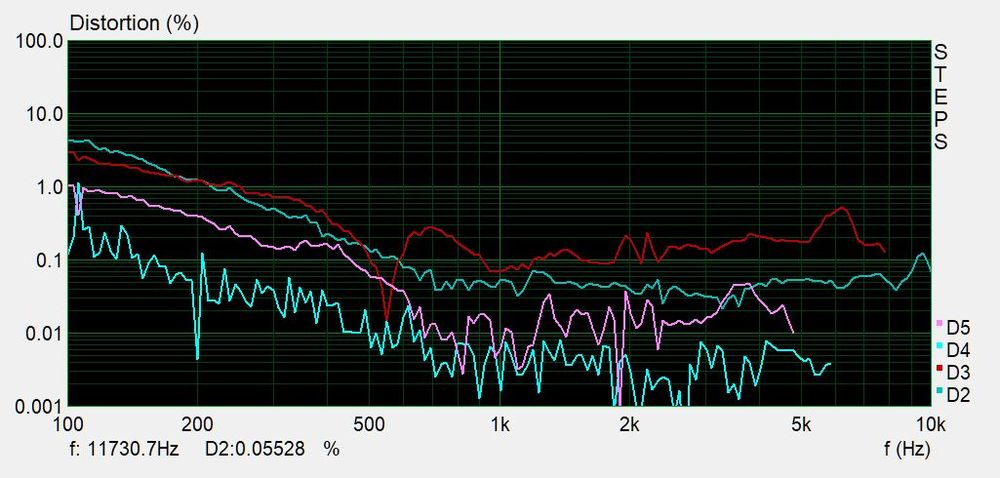The height and width of the screenshot is (478, 1000).
Task: Click the '0.1' y-axis label
Action: click(49, 261)
